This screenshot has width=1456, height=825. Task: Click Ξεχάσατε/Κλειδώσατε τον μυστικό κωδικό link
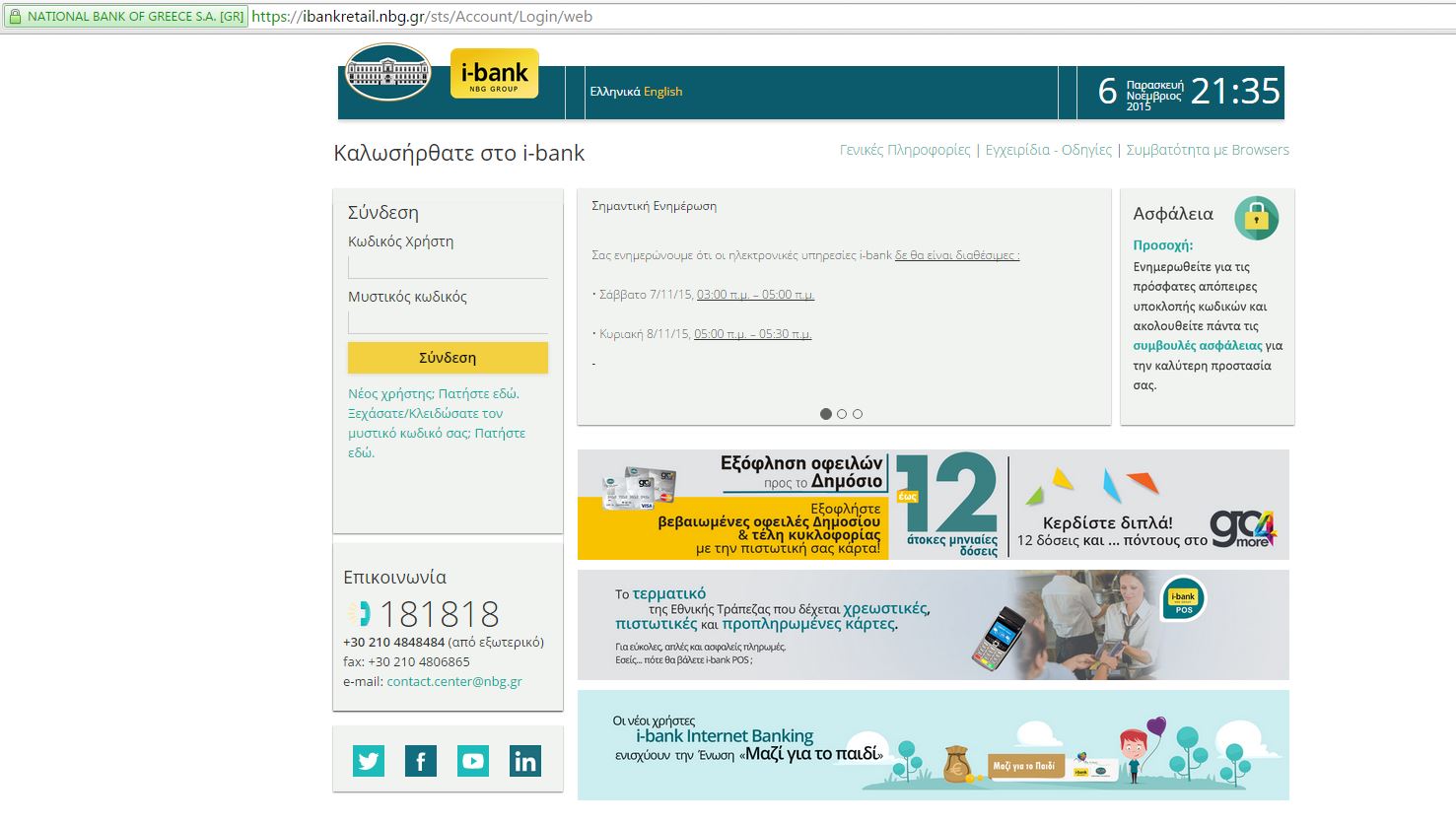437,433
